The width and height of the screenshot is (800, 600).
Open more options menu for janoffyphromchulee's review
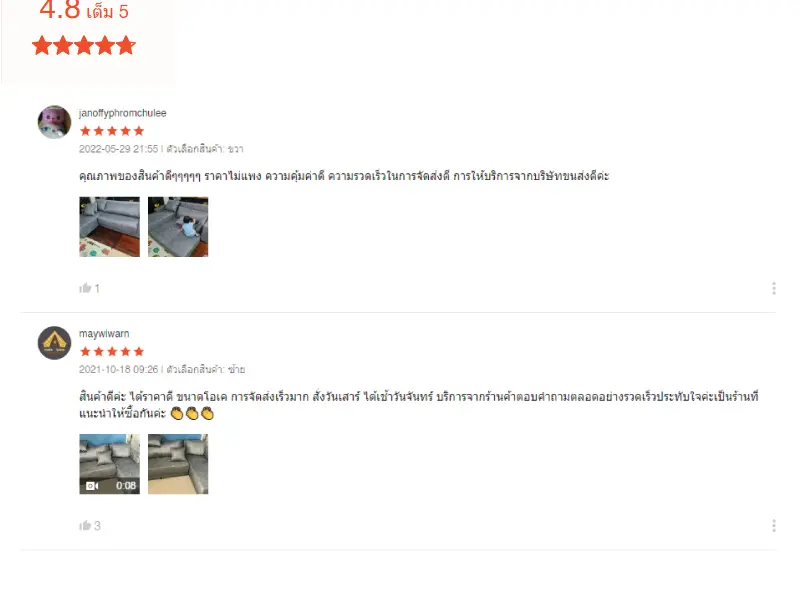click(x=774, y=288)
